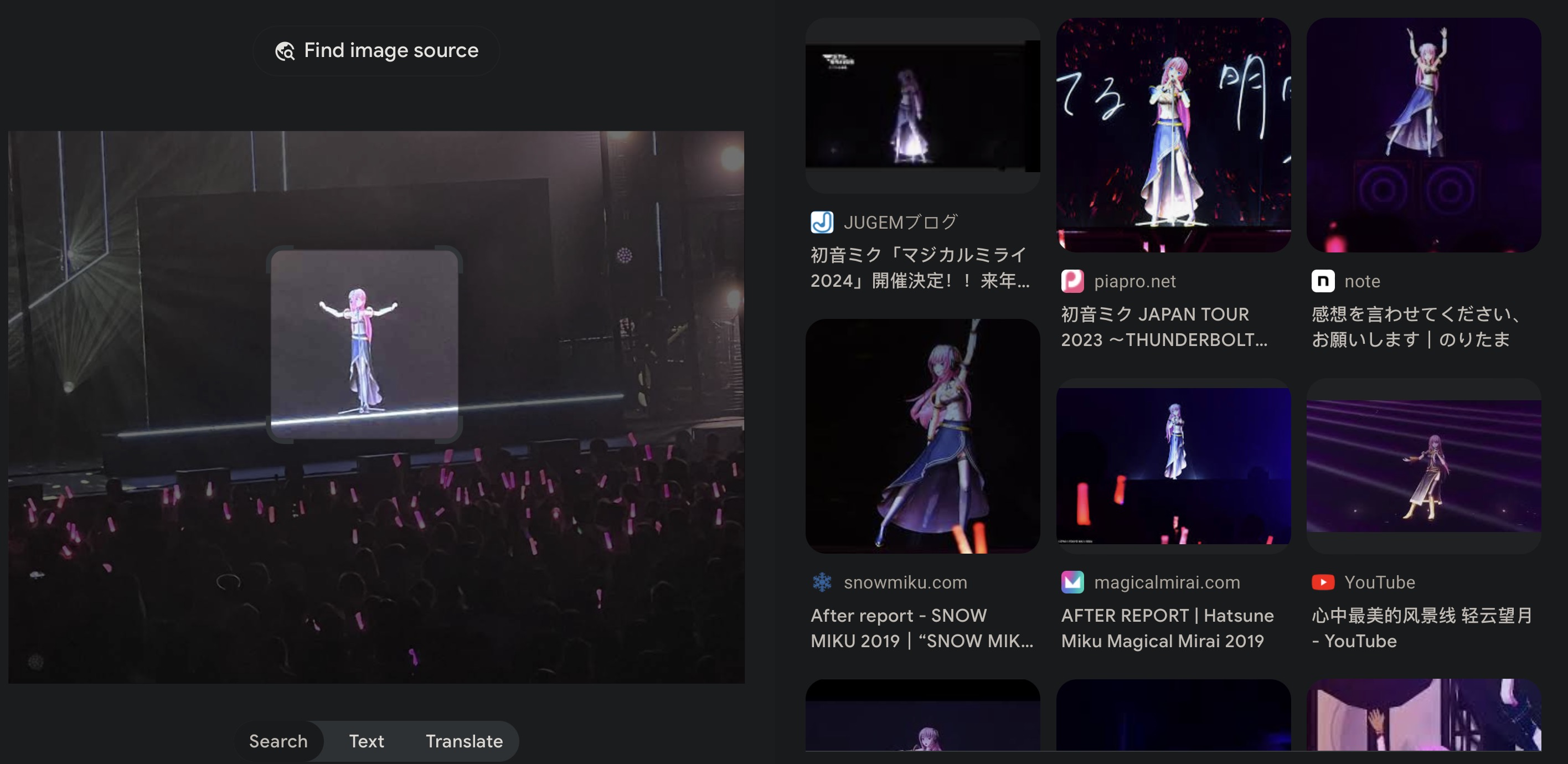Click the note site favicon

(1322, 281)
